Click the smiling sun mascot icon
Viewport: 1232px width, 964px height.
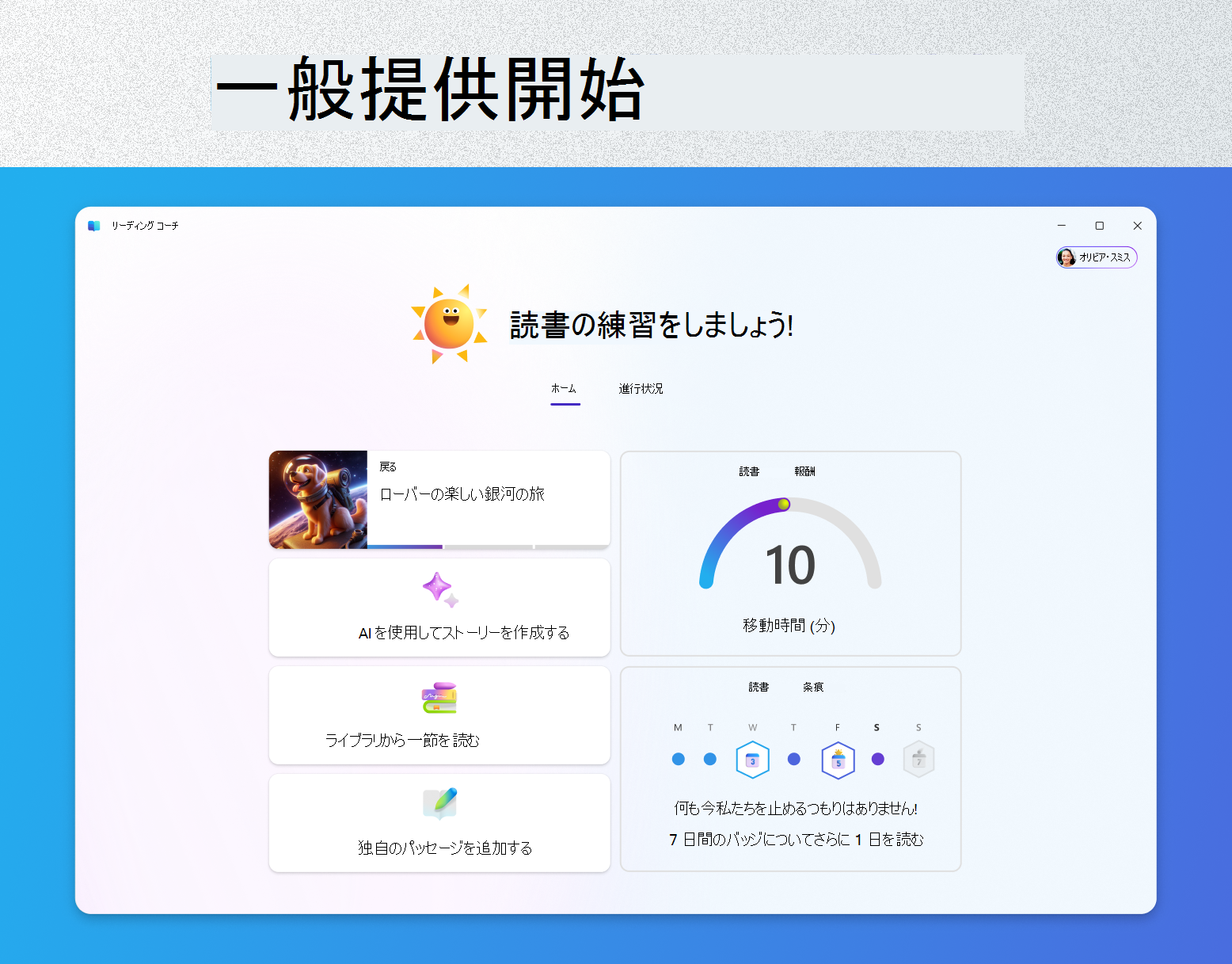coord(449,324)
